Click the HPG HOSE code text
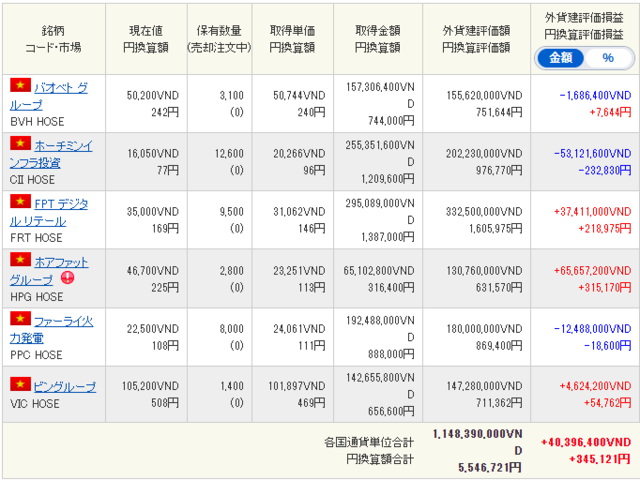 (37, 297)
